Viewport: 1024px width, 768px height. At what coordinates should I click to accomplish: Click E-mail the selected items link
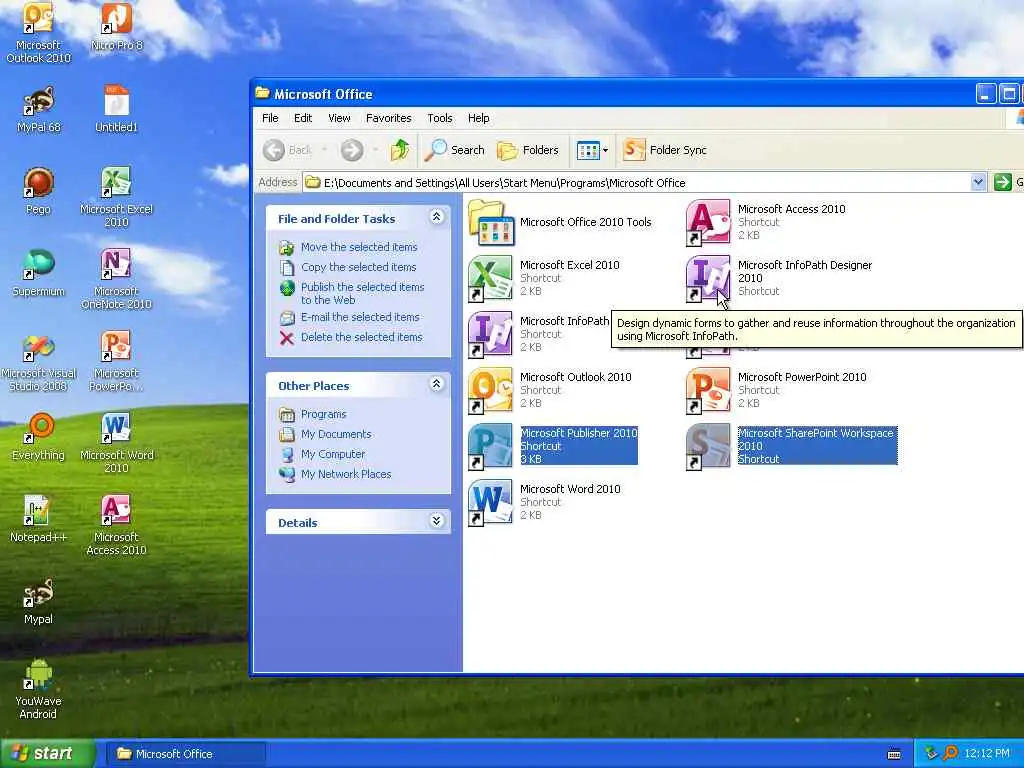[360, 317]
